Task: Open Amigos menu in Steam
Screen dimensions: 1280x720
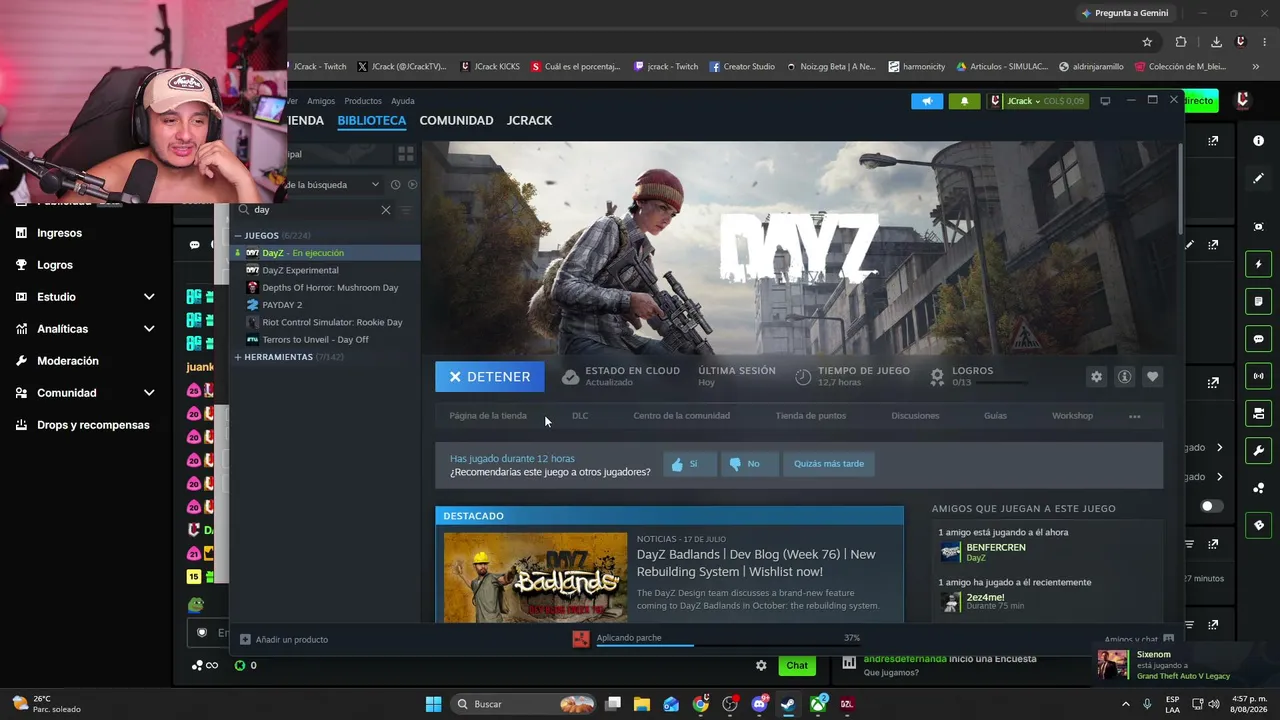Action: (321, 101)
